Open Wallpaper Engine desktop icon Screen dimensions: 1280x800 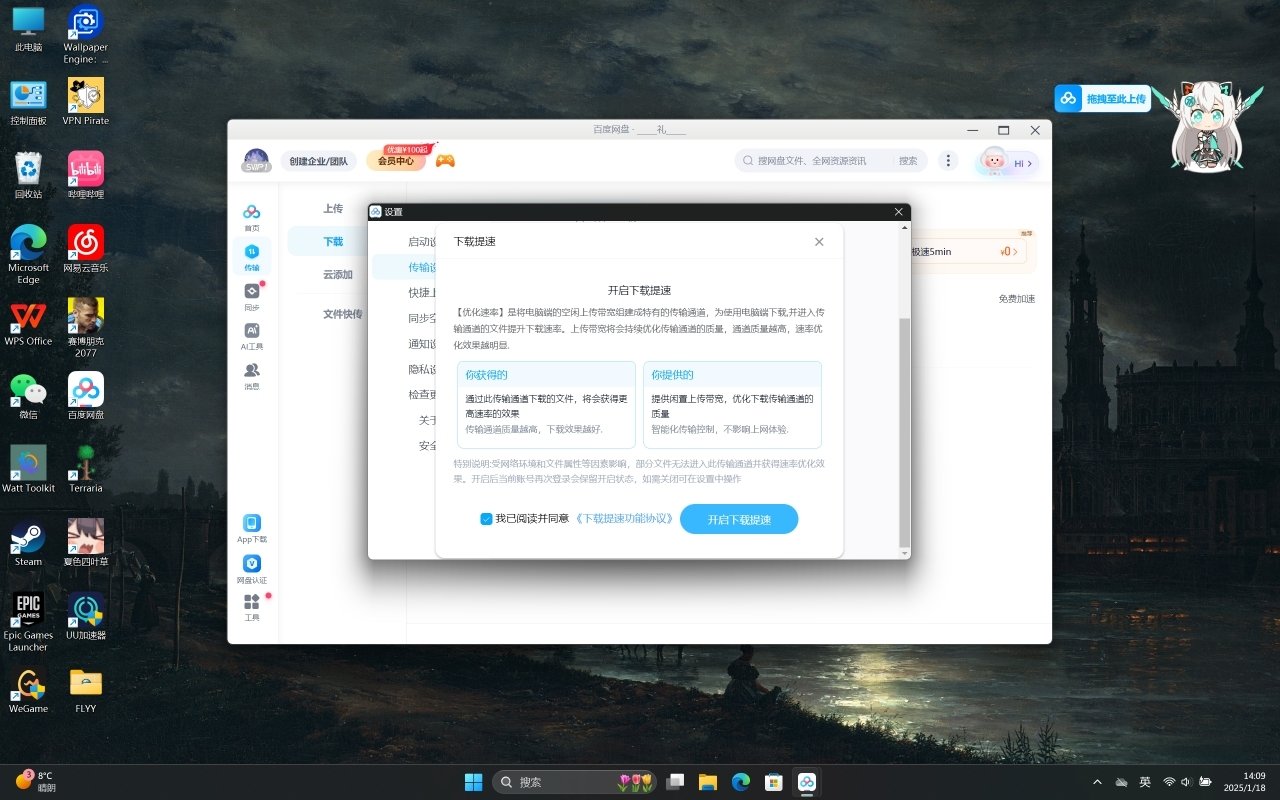(86, 35)
